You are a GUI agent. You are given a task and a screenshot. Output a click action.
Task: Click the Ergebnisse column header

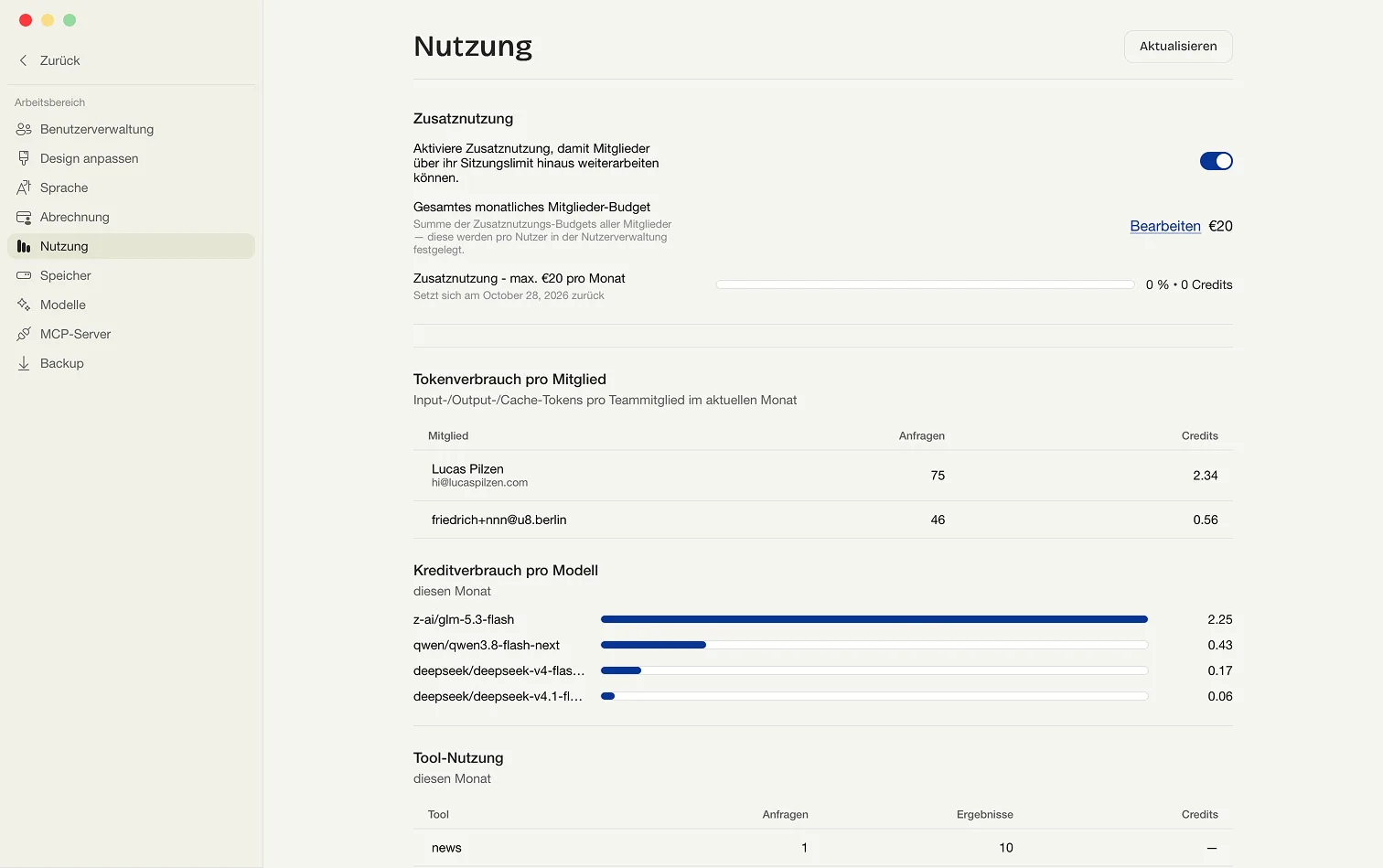point(985,814)
